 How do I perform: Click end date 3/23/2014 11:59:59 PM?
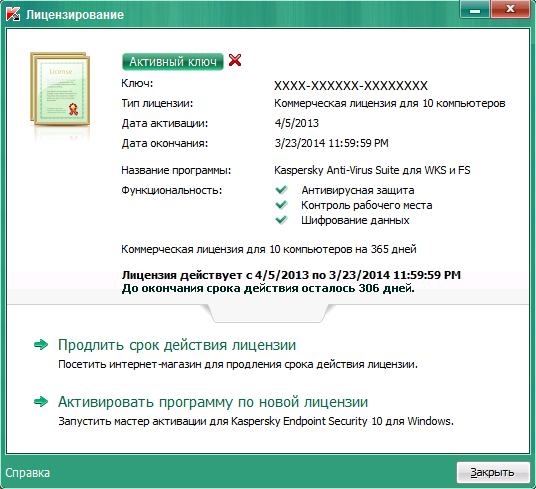(332, 143)
